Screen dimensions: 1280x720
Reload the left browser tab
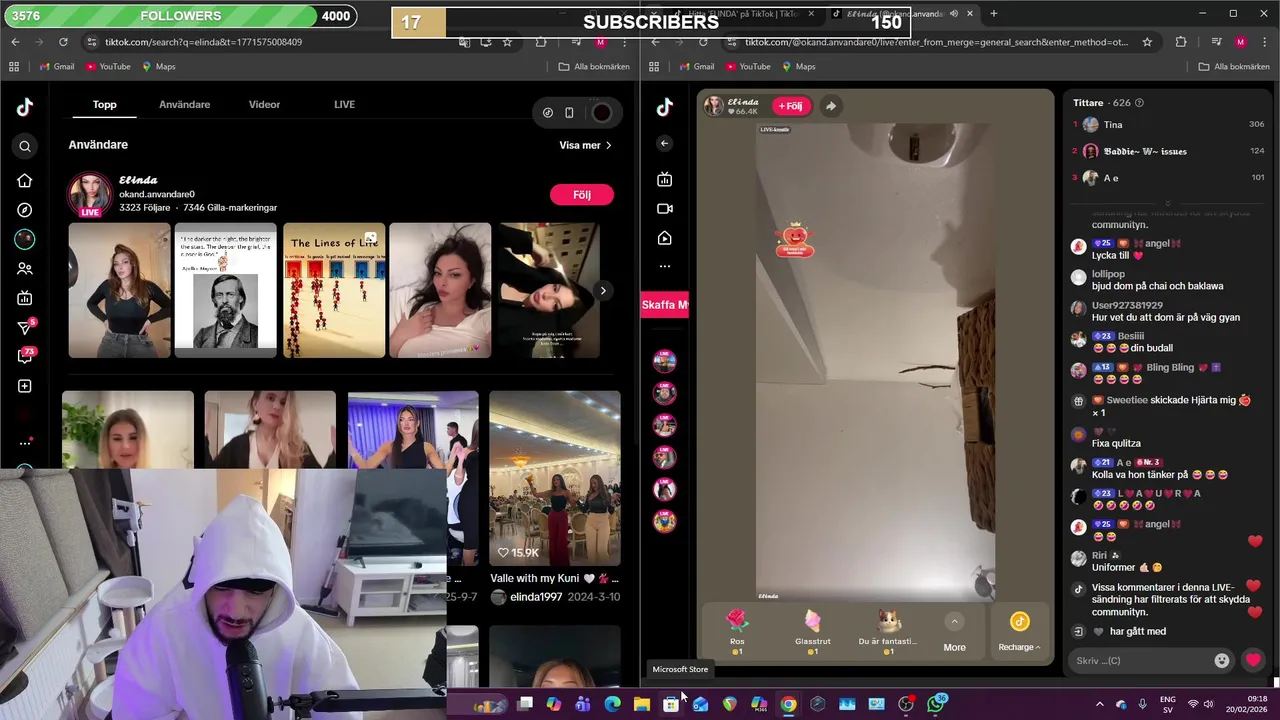[63, 42]
